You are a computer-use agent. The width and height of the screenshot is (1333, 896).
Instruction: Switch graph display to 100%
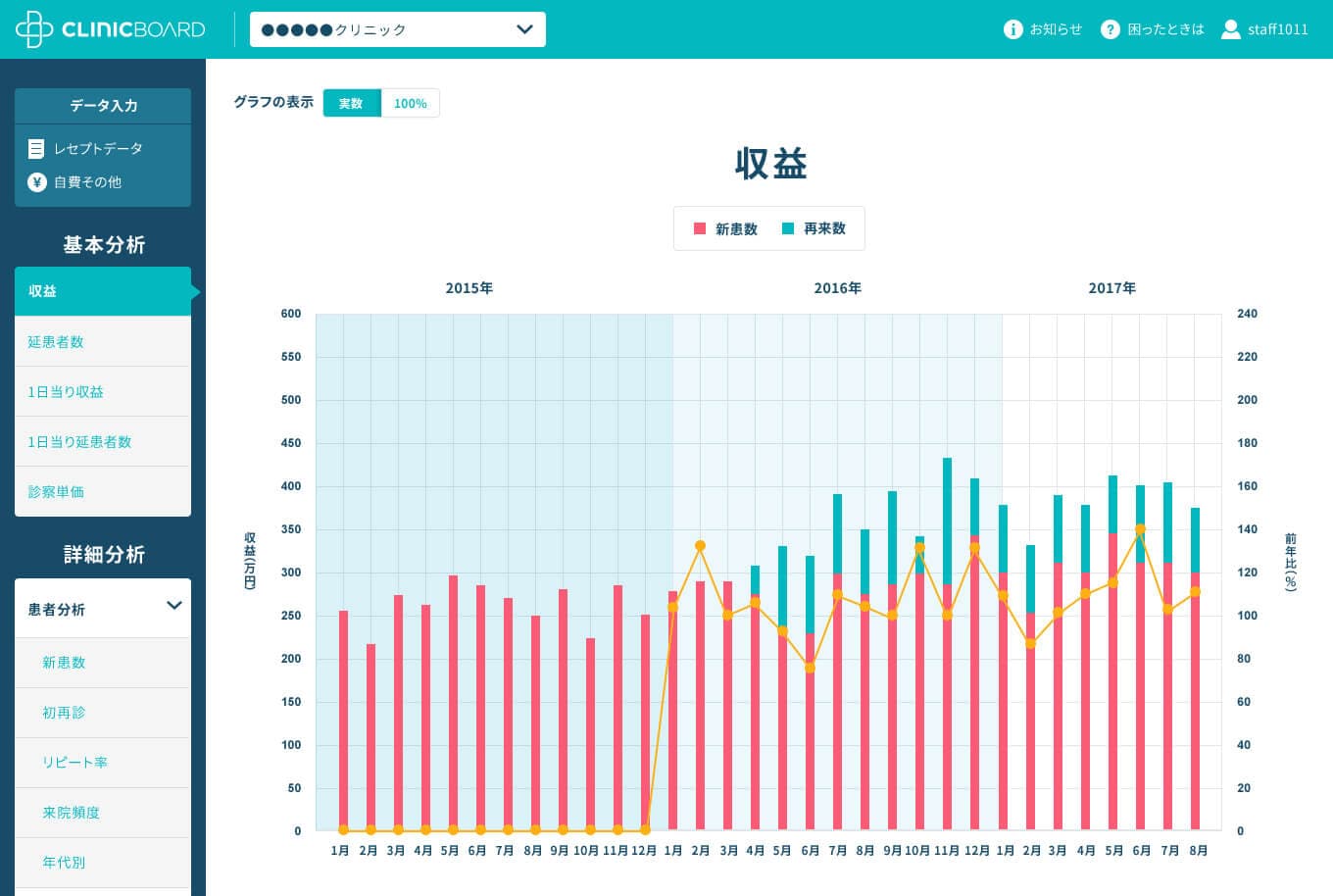click(x=410, y=103)
